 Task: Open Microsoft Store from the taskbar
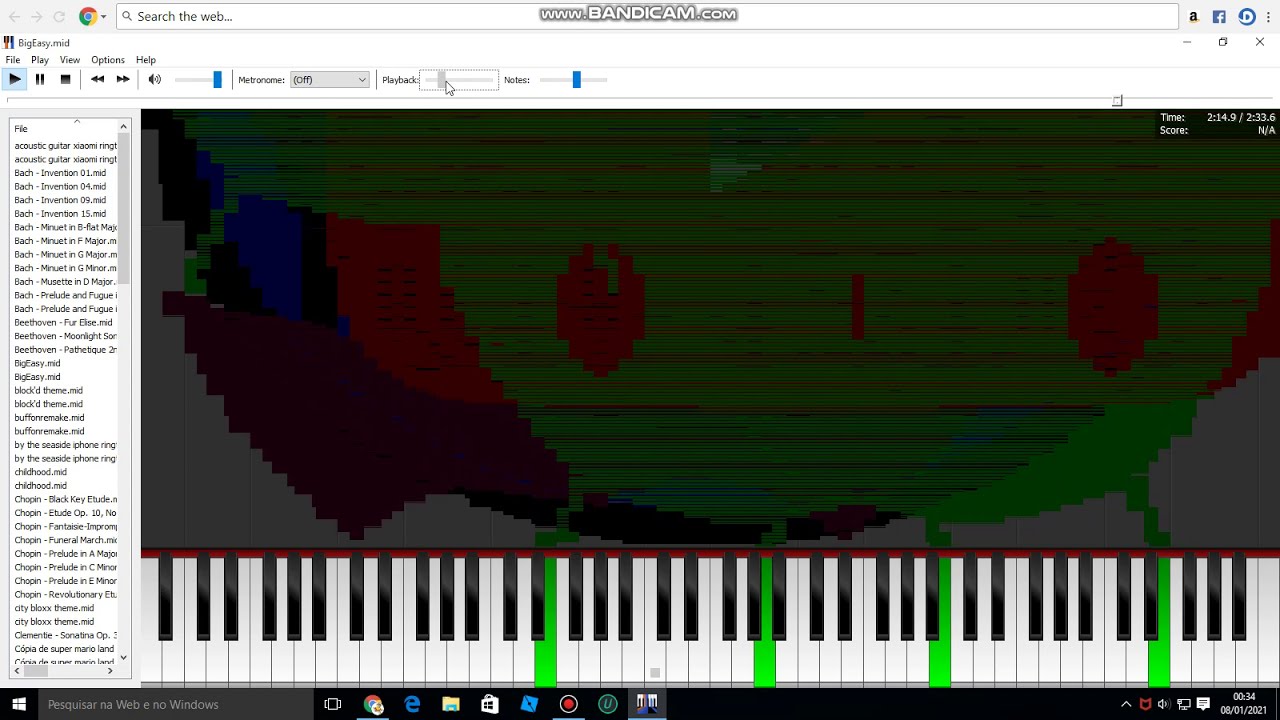click(x=490, y=704)
